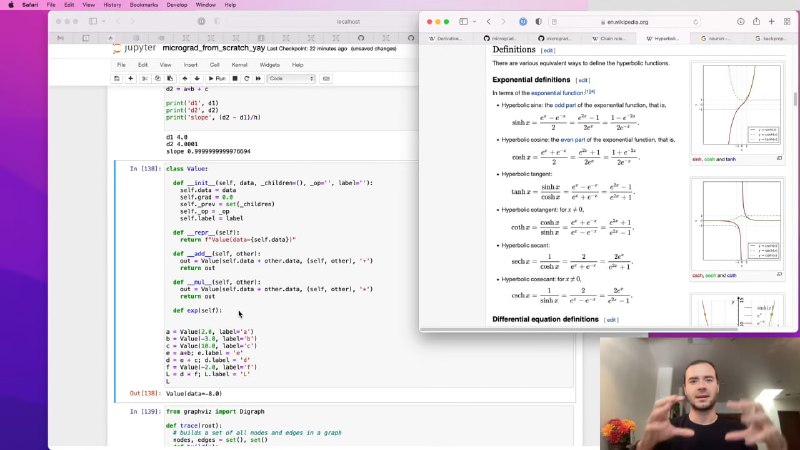Image resolution: width=800 pixels, height=450 pixels.
Task: Move the selected cell down
Action: point(197,79)
